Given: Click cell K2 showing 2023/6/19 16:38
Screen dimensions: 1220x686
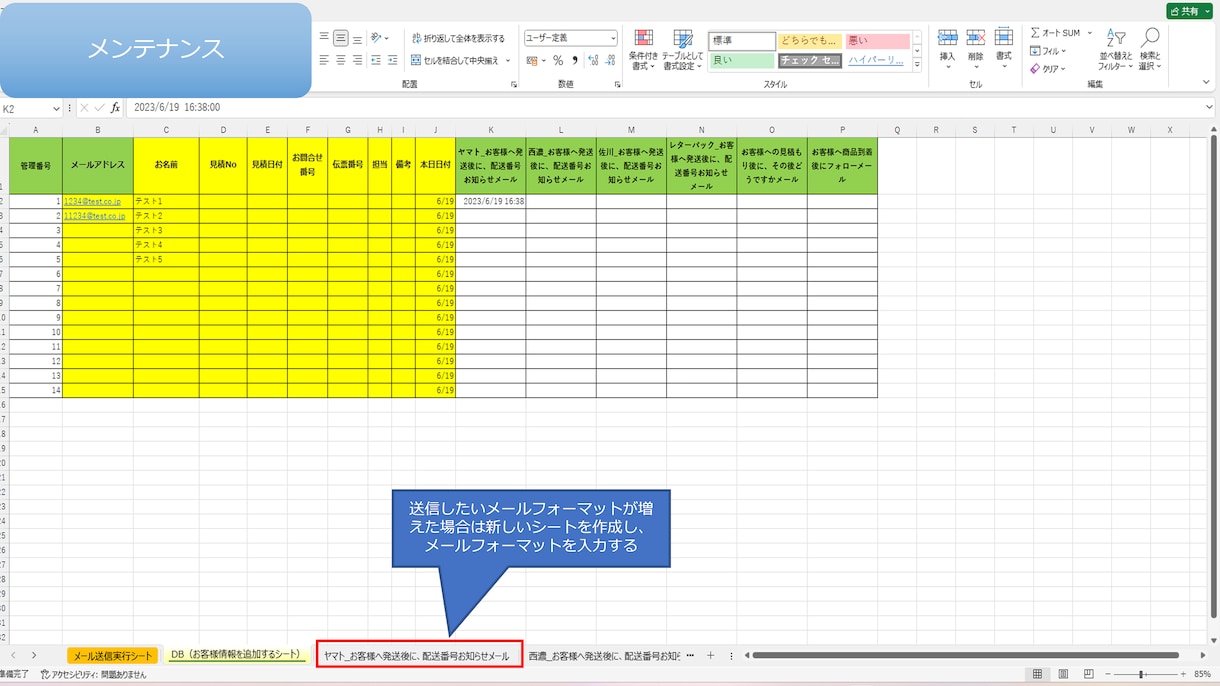Looking at the screenshot, I should (491, 201).
